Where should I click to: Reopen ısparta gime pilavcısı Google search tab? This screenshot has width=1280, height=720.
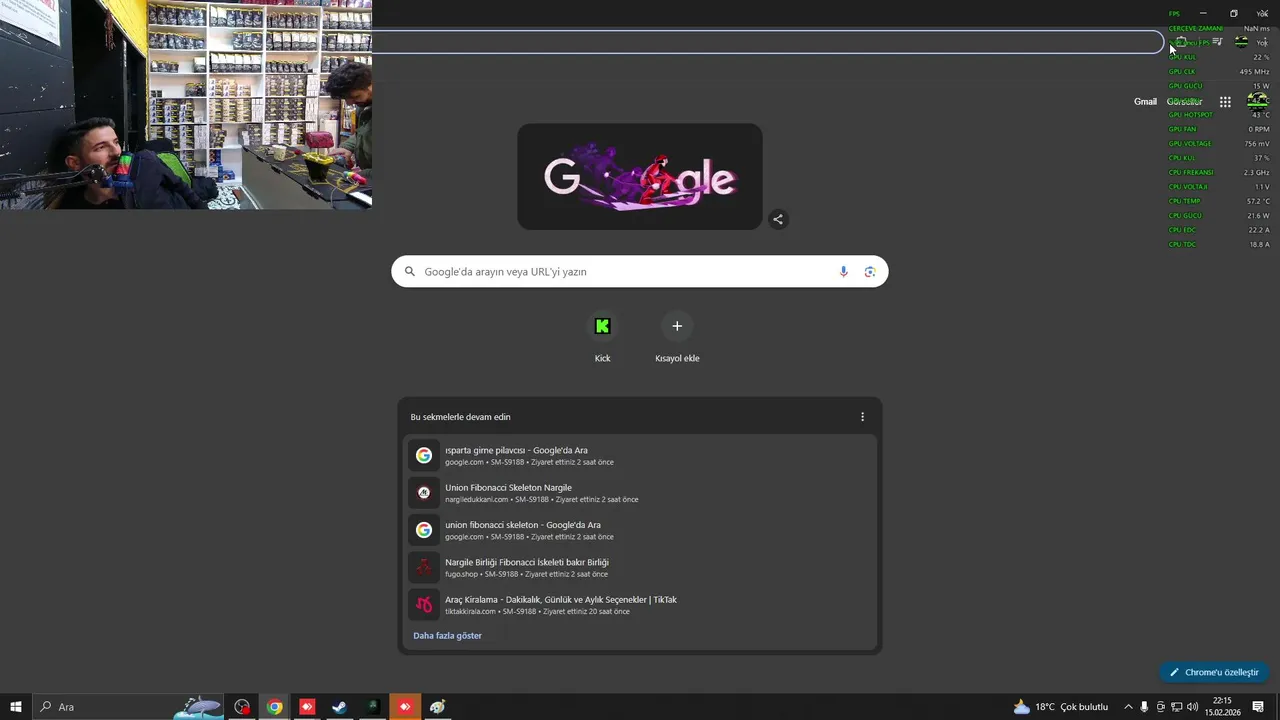click(640, 456)
